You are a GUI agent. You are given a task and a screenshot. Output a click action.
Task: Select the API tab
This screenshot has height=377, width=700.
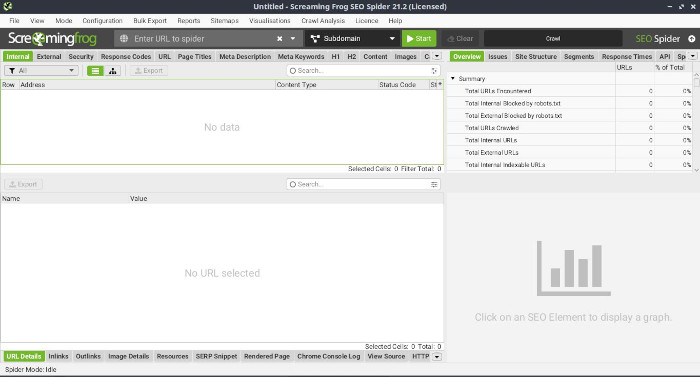tap(665, 56)
